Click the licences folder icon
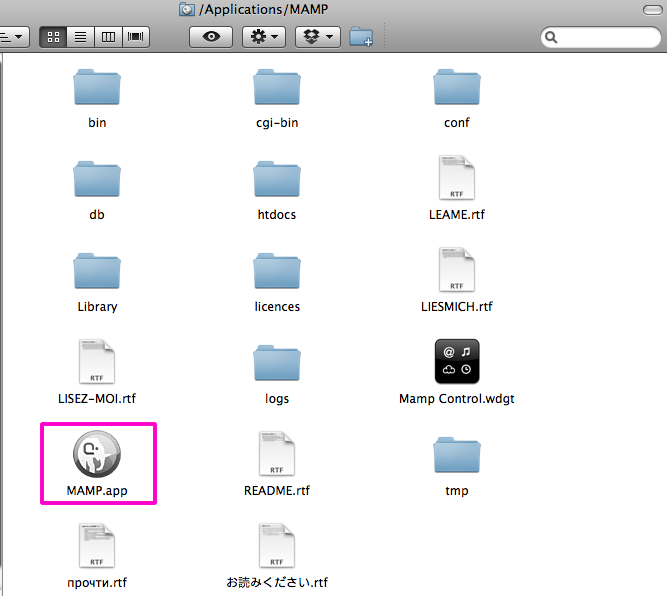 click(277, 271)
